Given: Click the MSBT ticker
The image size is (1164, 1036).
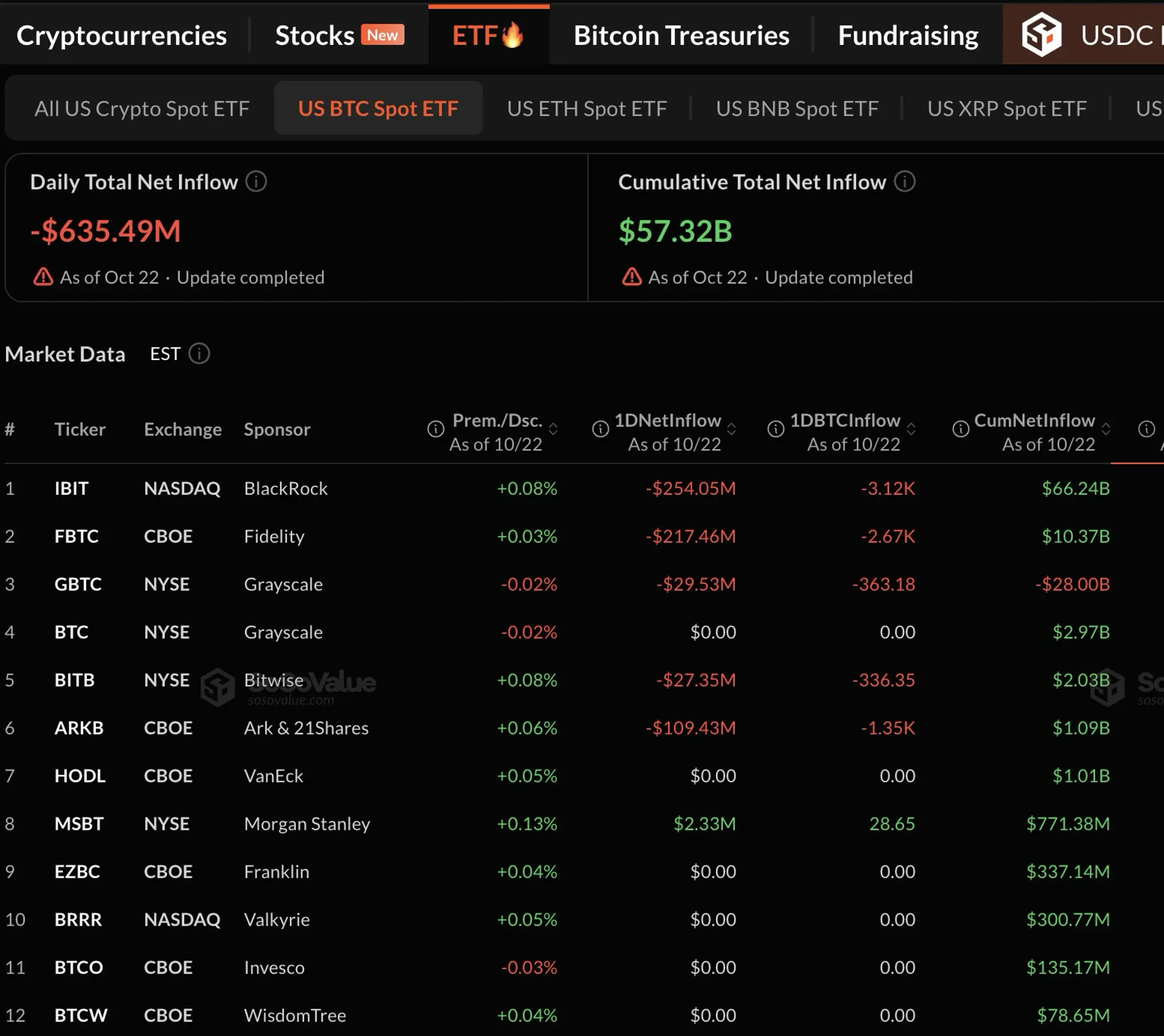Looking at the screenshot, I should 79,823.
